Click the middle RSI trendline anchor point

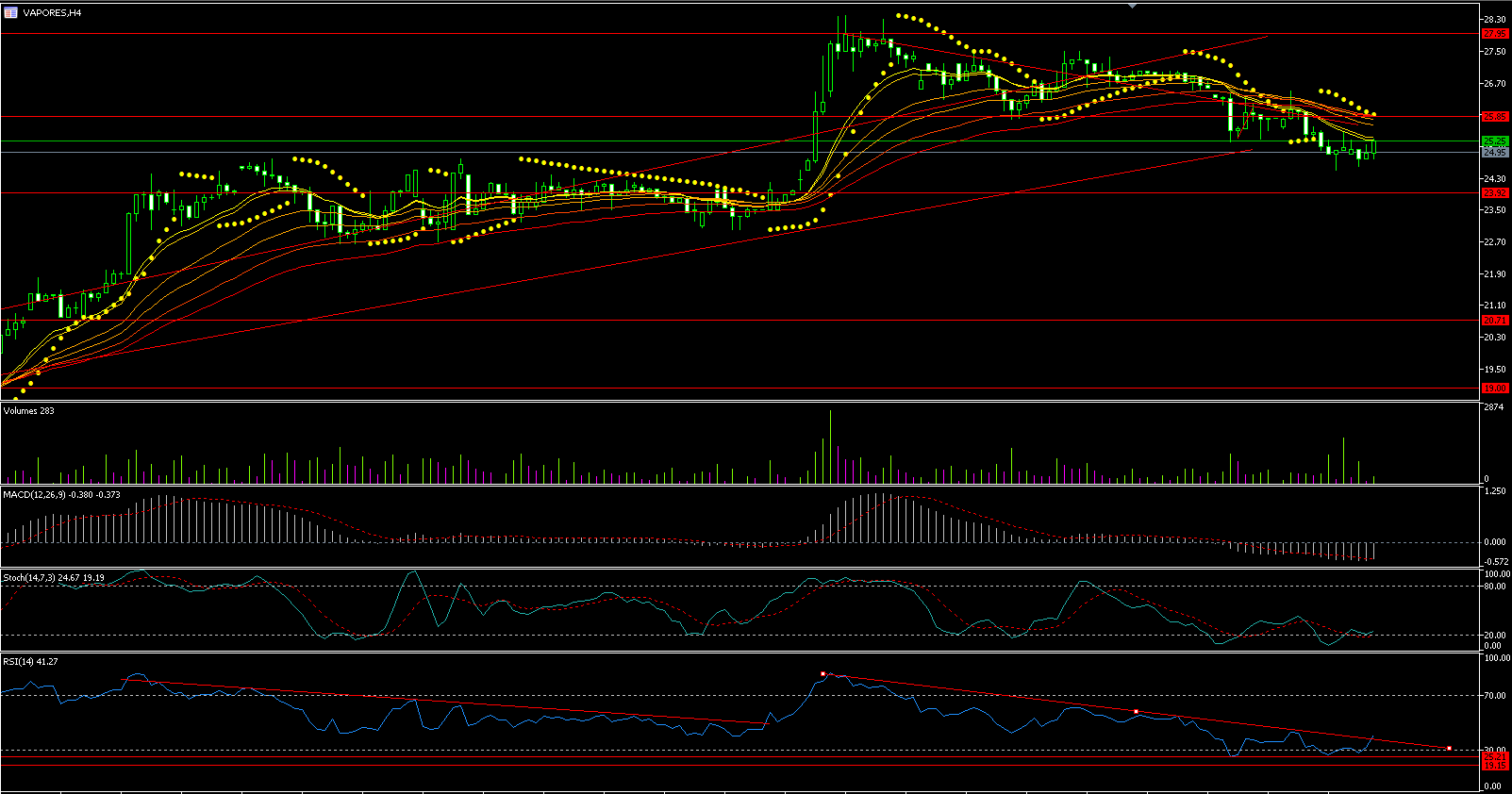[x=1137, y=711]
